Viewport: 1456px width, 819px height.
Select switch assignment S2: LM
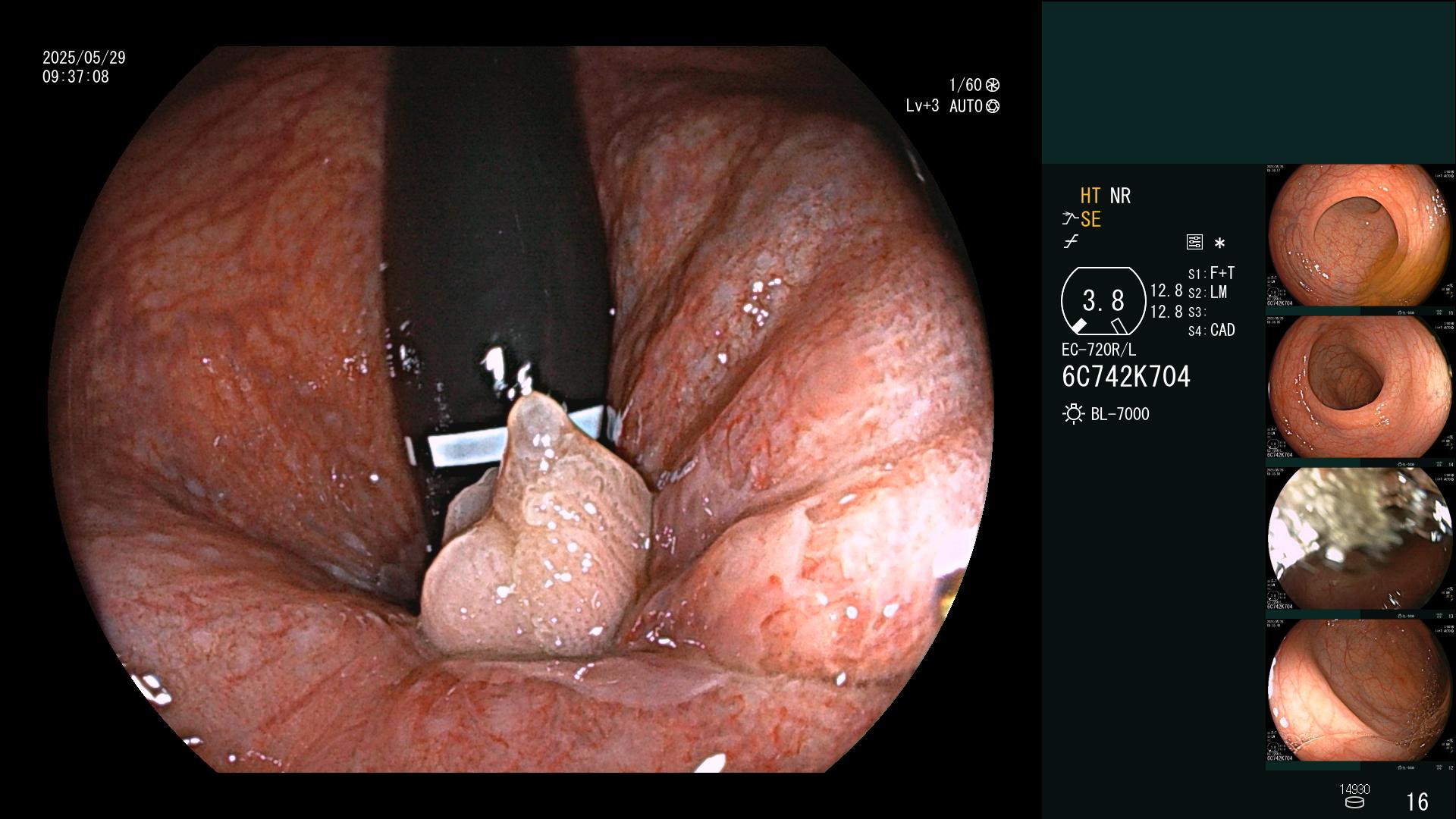(1207, 292)
